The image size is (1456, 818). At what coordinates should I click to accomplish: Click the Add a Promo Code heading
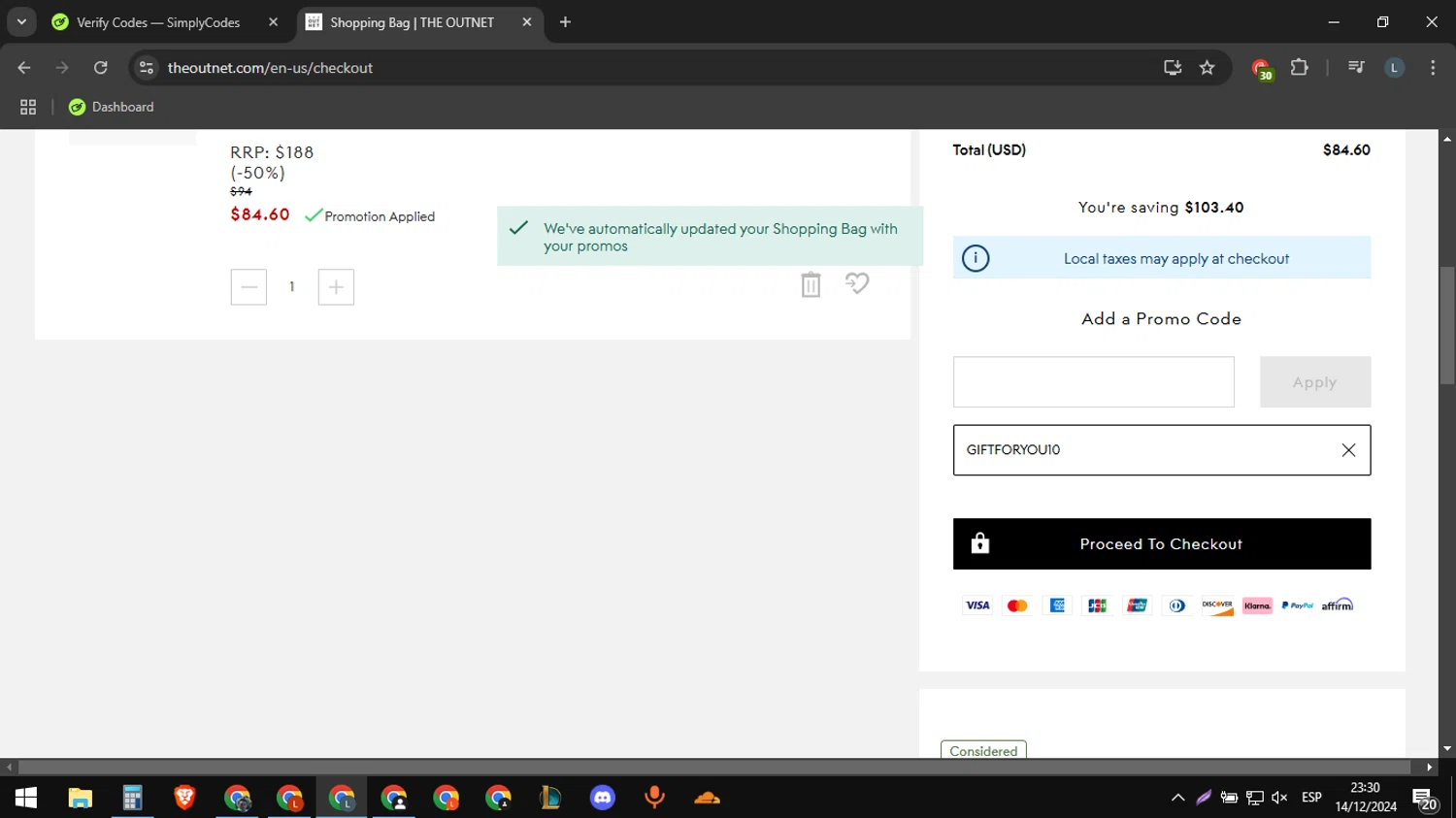pyautogui.click(x=1162, y=318)
